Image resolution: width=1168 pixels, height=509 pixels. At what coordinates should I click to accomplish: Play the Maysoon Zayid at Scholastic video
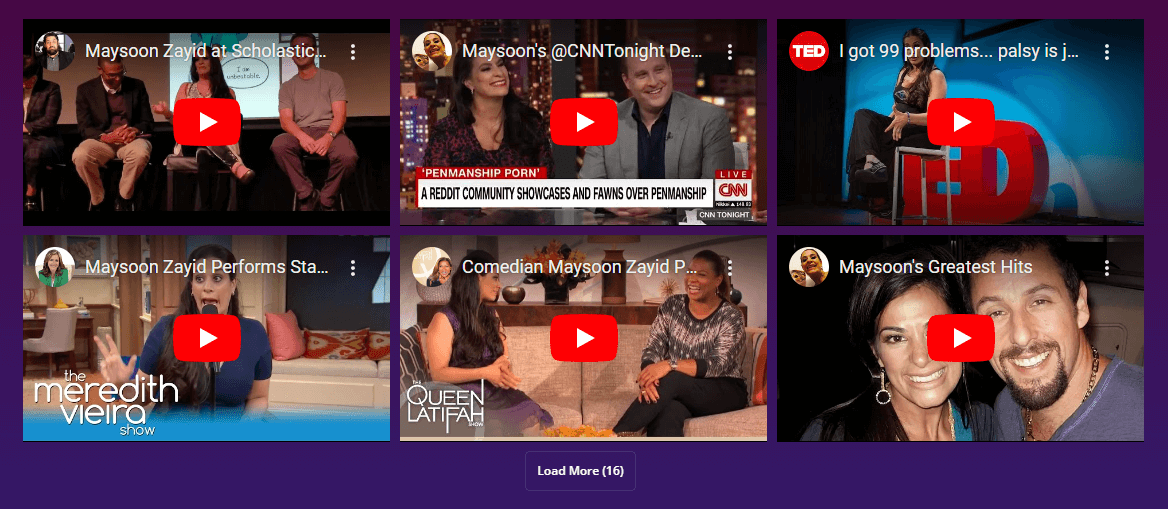[x=206, y=121]
